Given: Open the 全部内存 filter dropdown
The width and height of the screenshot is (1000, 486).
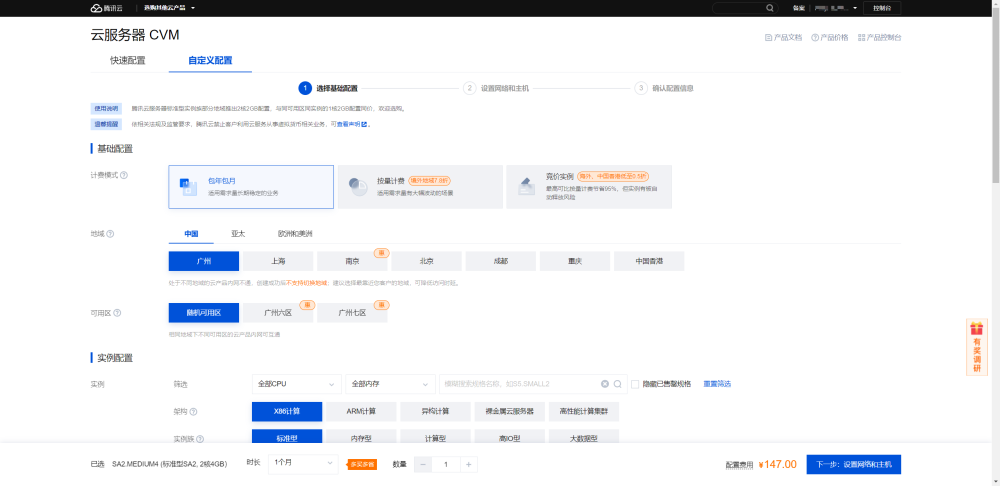Looking at the screenshot, I should point(390,384).
